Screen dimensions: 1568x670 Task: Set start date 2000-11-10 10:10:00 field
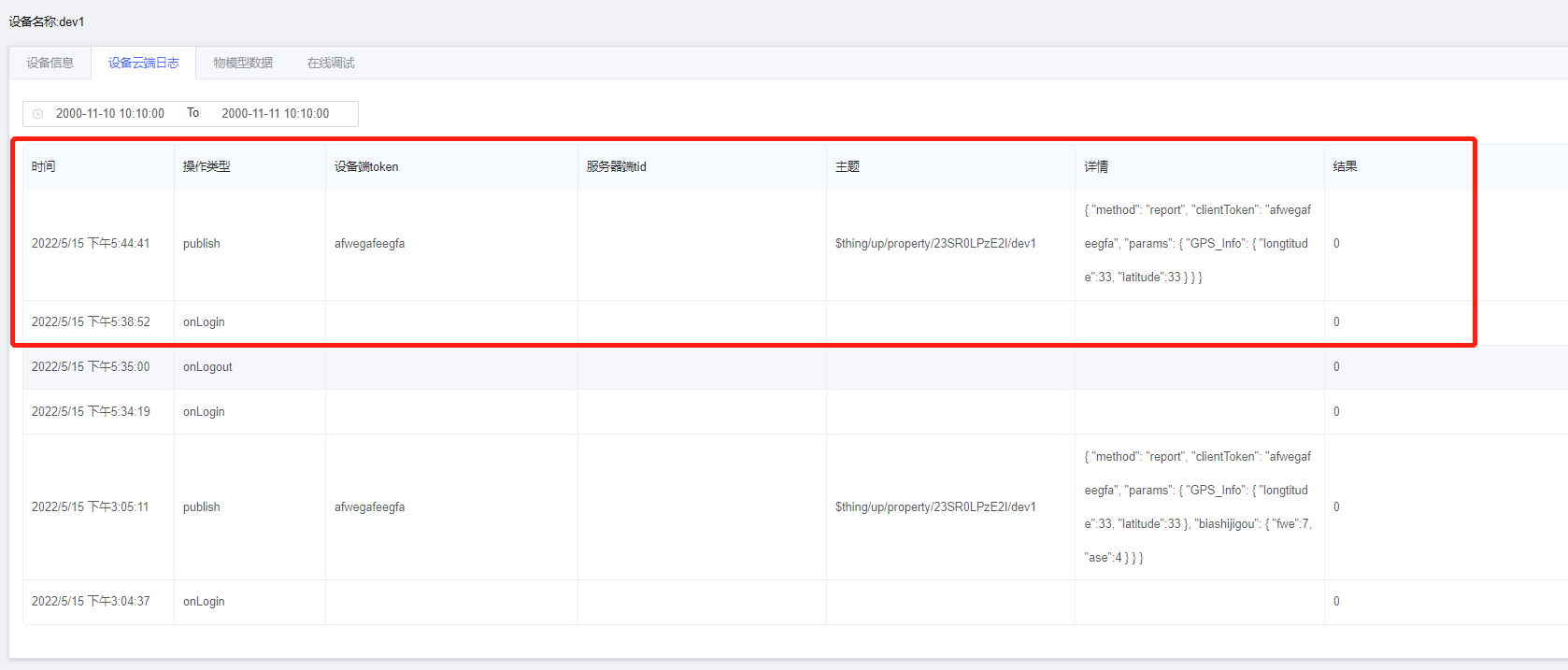click(x=110, y=113)
